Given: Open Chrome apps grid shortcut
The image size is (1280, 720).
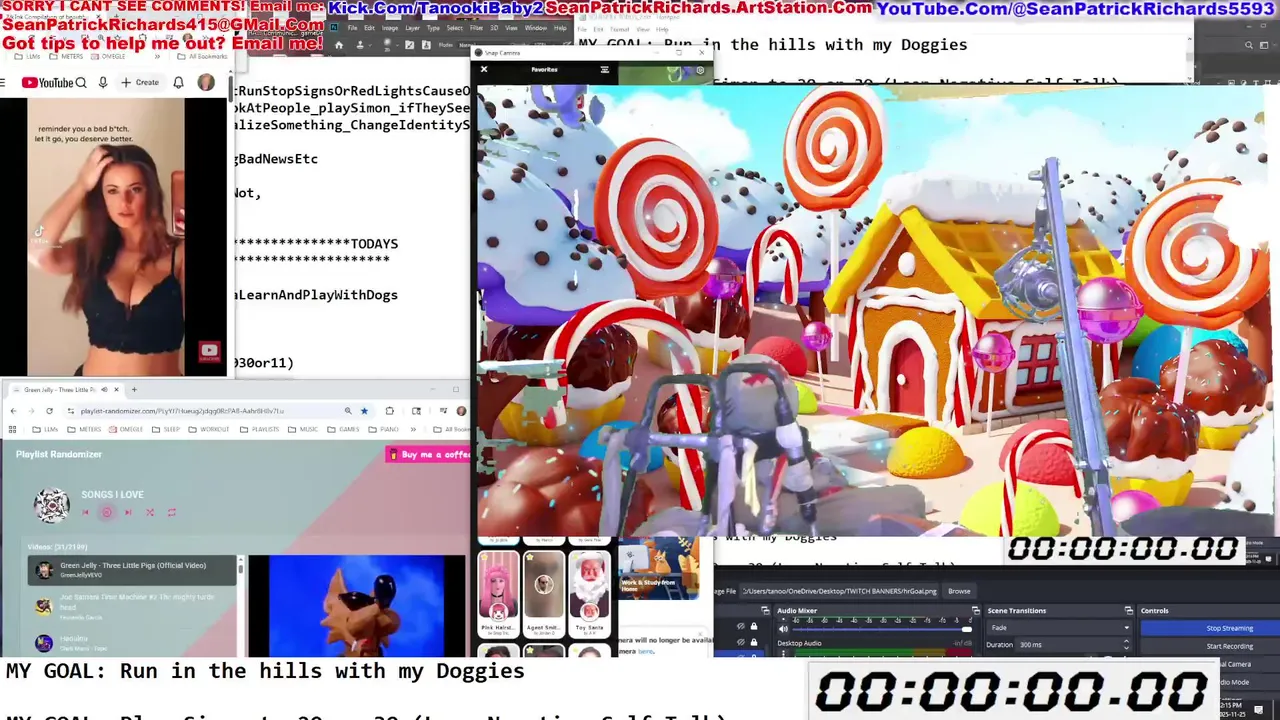Looking at the screenshot, I should pos(12,429).
